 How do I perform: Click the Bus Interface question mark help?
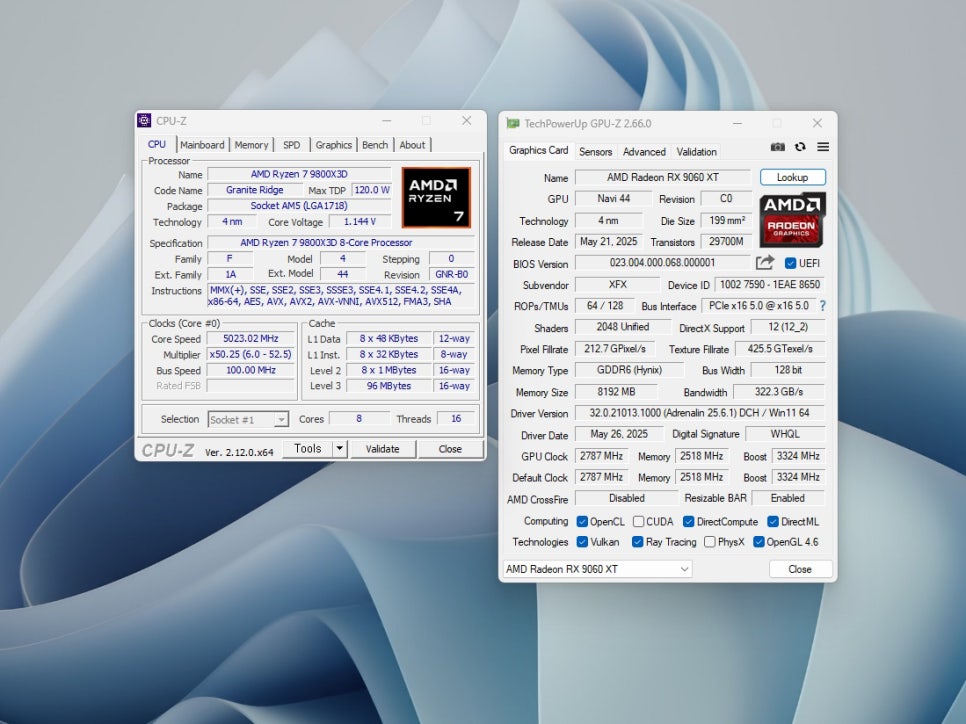(822, 306)
